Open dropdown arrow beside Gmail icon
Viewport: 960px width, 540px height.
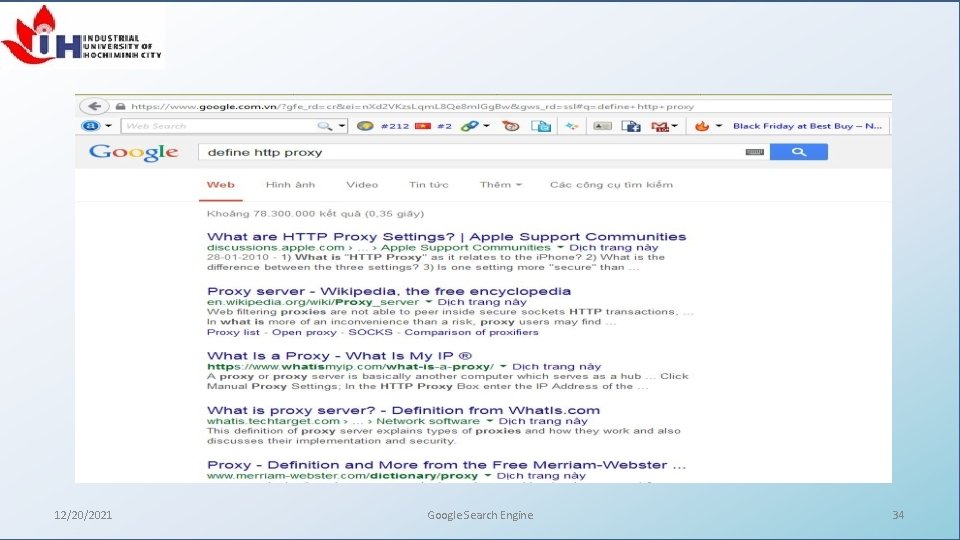pyautogui.click(x=675, y=126)
